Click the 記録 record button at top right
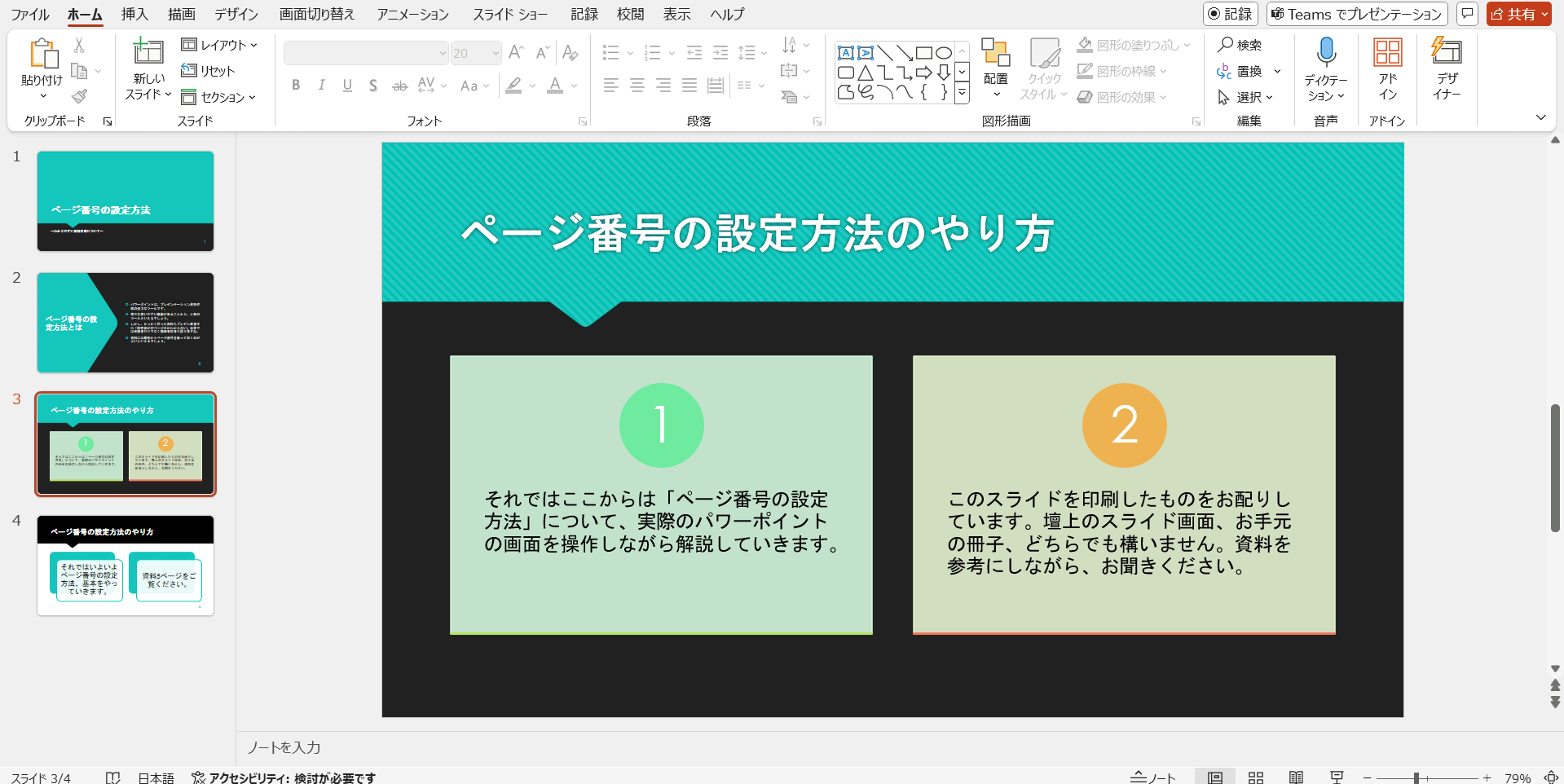The image size is (1564, 784). [1230, 14]
